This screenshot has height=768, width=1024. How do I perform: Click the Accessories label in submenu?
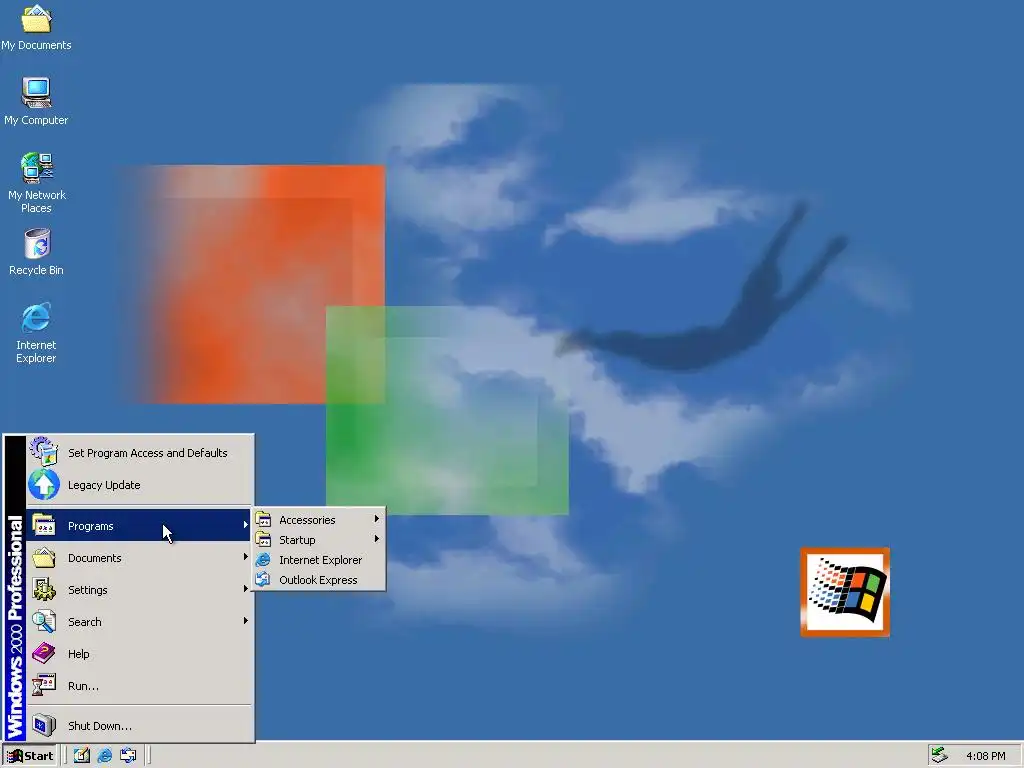click(x=307, y=520)
